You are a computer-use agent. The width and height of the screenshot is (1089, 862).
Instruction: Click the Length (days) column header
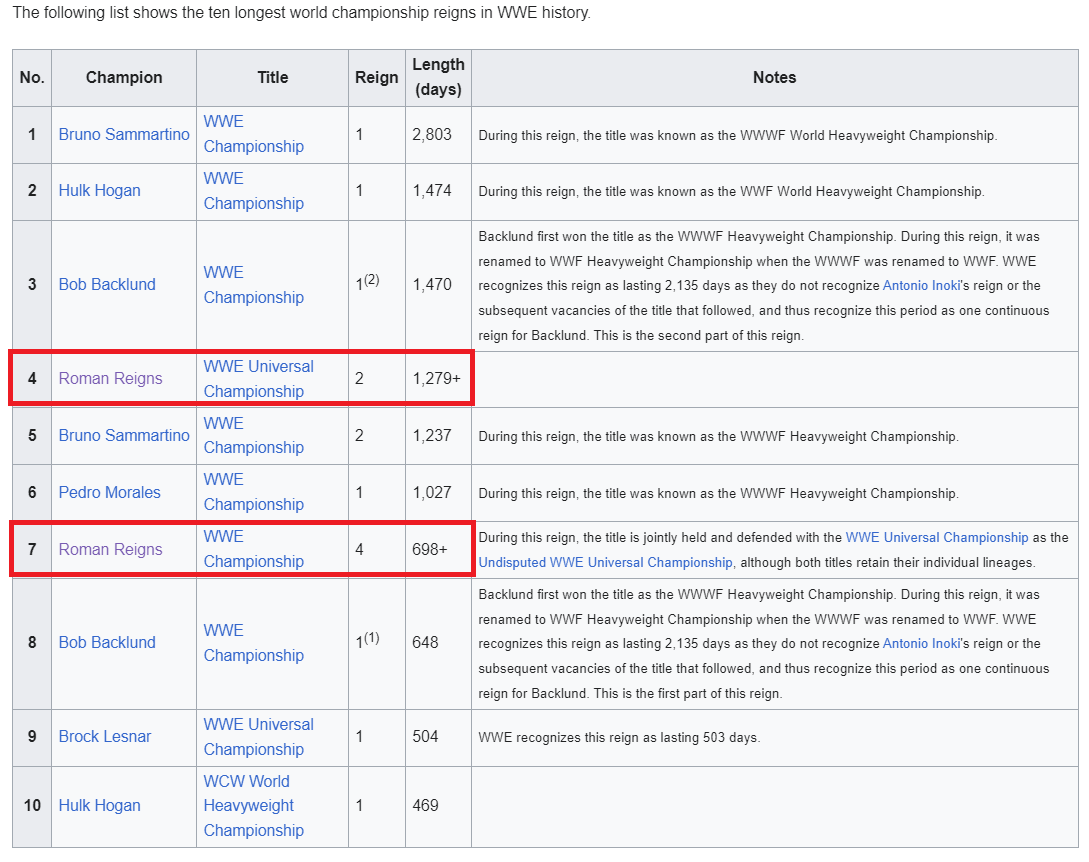point(438,77)
